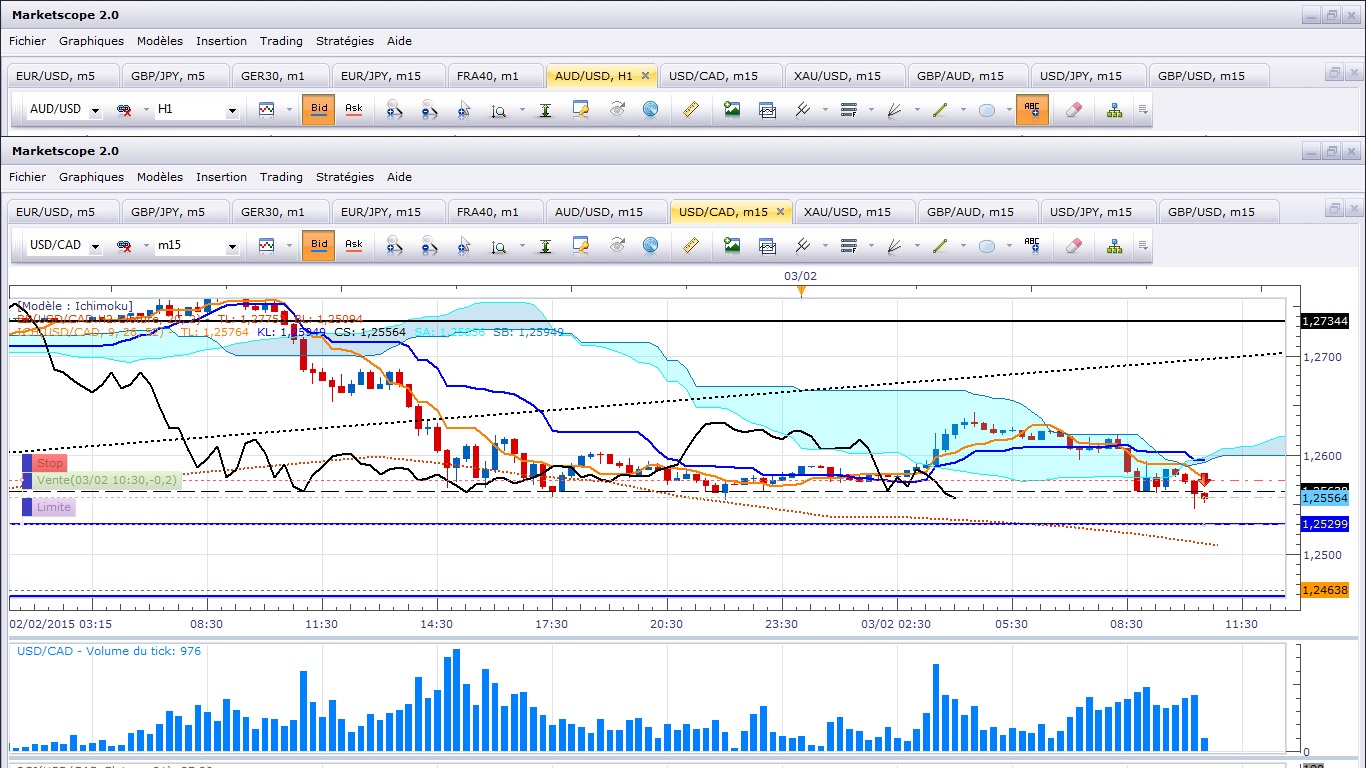The image size is (1366, 768).
Task: Click the green vertical scale icon in USD/CAD toolbar
Action: [x=545, y=245]
